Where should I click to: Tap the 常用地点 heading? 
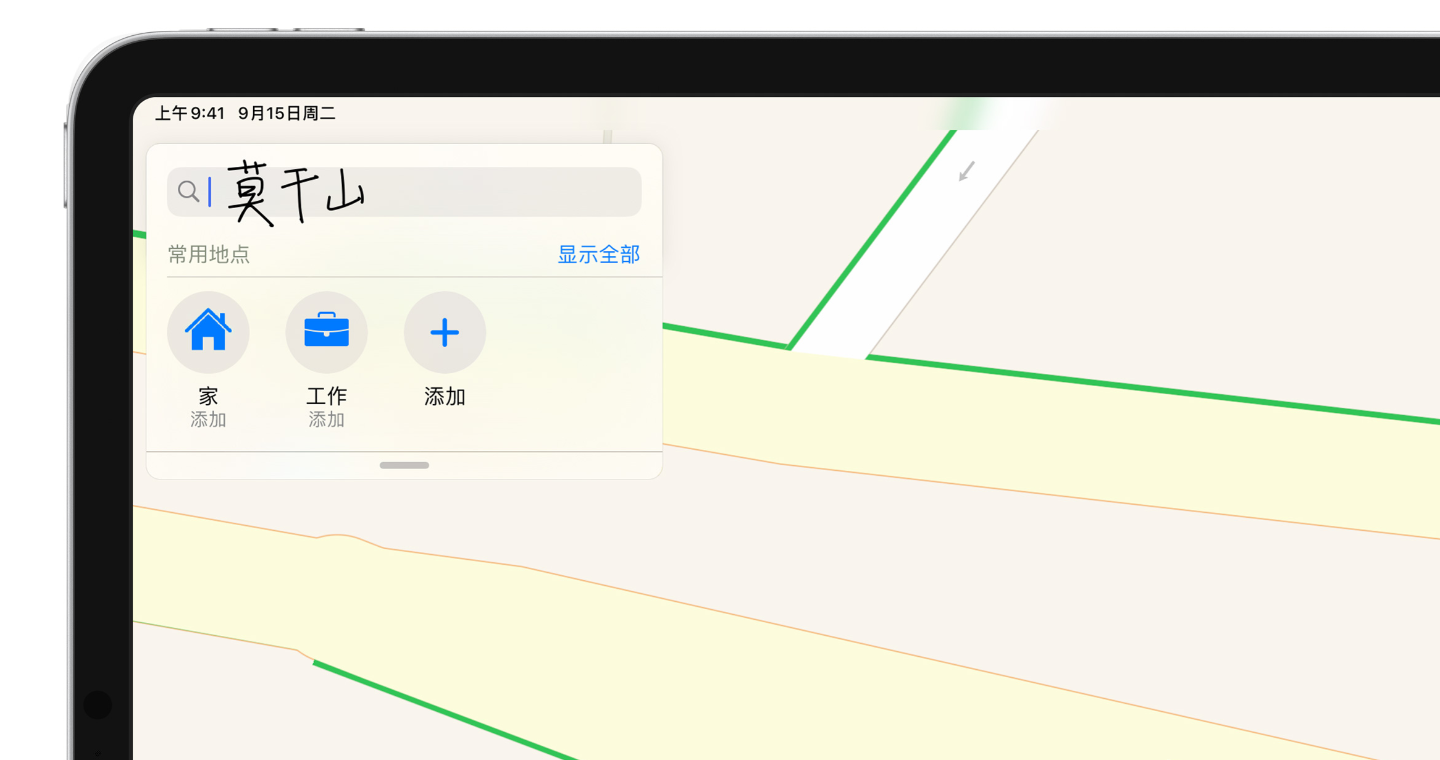208,255
